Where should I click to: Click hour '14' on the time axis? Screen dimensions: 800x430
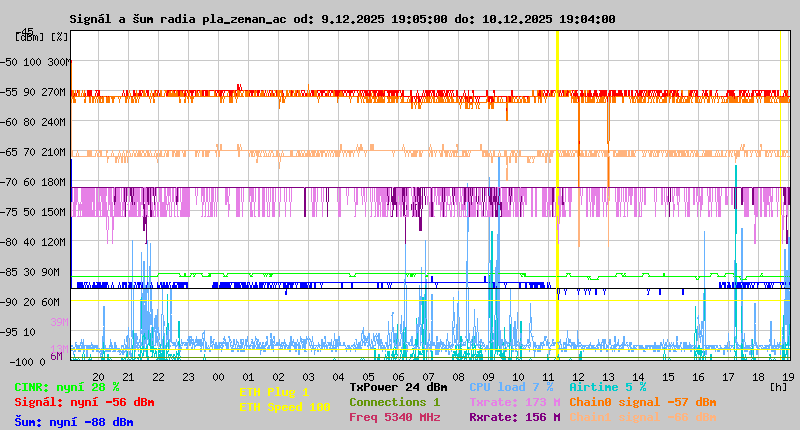(x=638, y=377)
